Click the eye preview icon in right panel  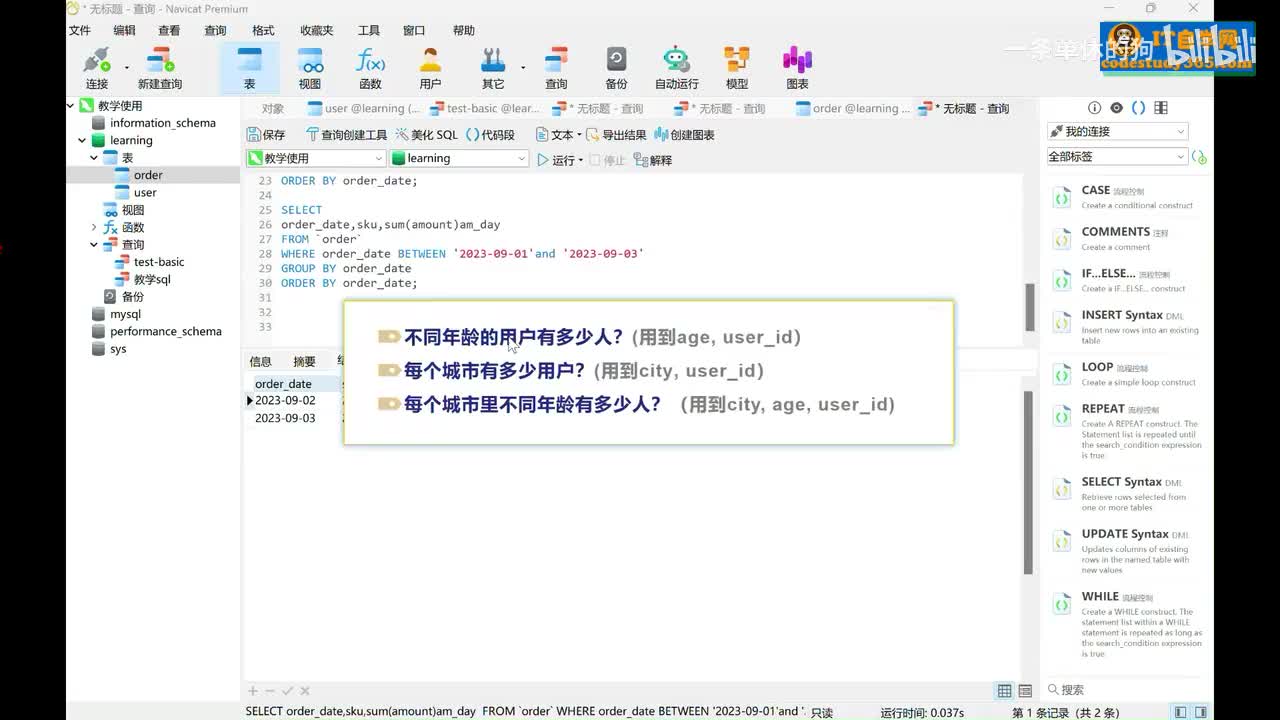coord(1116,108)
